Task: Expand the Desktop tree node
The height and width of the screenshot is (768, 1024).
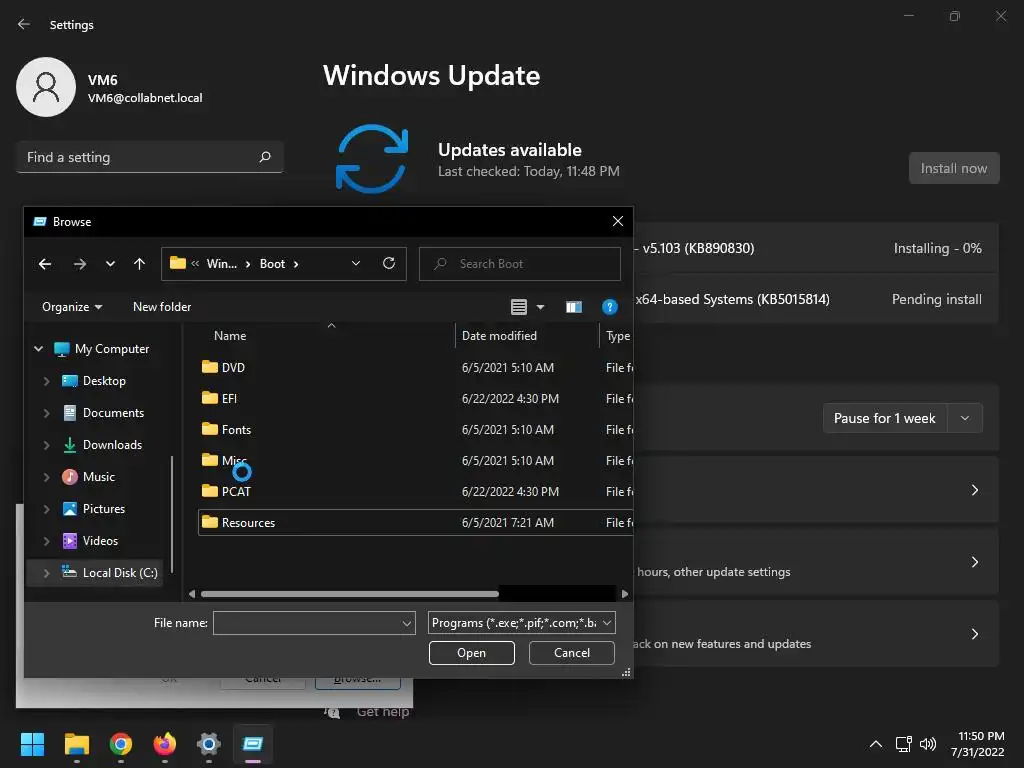Action: tap(46, 381)
